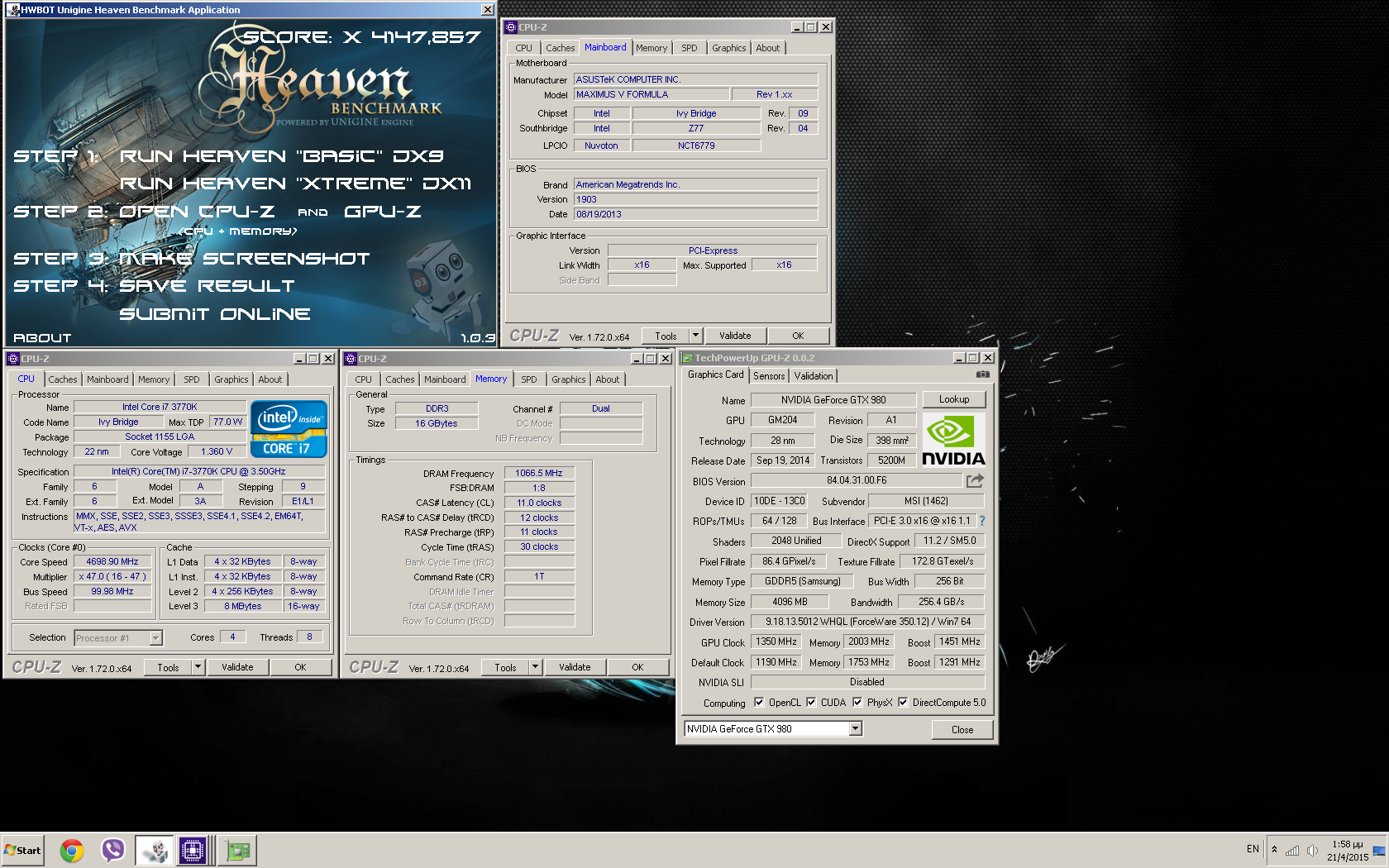This screenshot has width=1389, height=868.
Task: Click the GPU Name field GeForce GTX 980
Action: click(833, 400)
